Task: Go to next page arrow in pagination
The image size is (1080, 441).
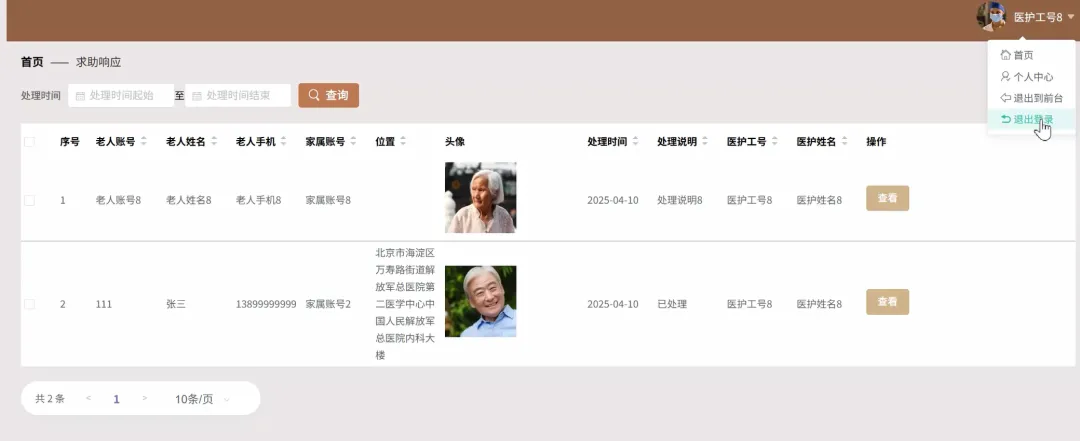Action: tap(145, 398)
